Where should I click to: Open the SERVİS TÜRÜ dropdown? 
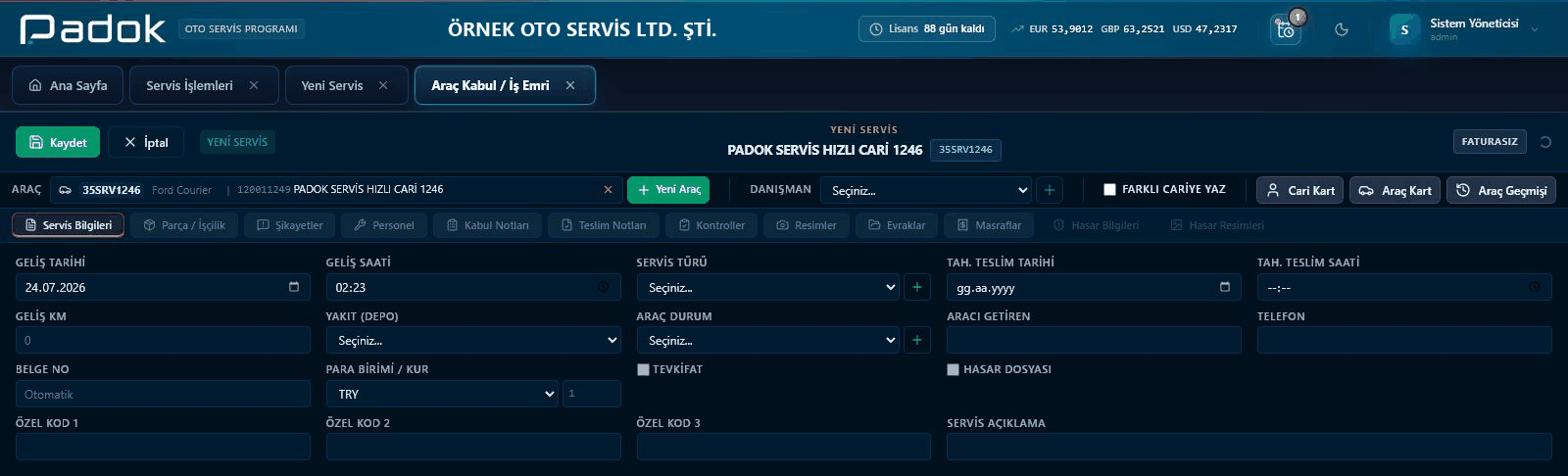768,287
